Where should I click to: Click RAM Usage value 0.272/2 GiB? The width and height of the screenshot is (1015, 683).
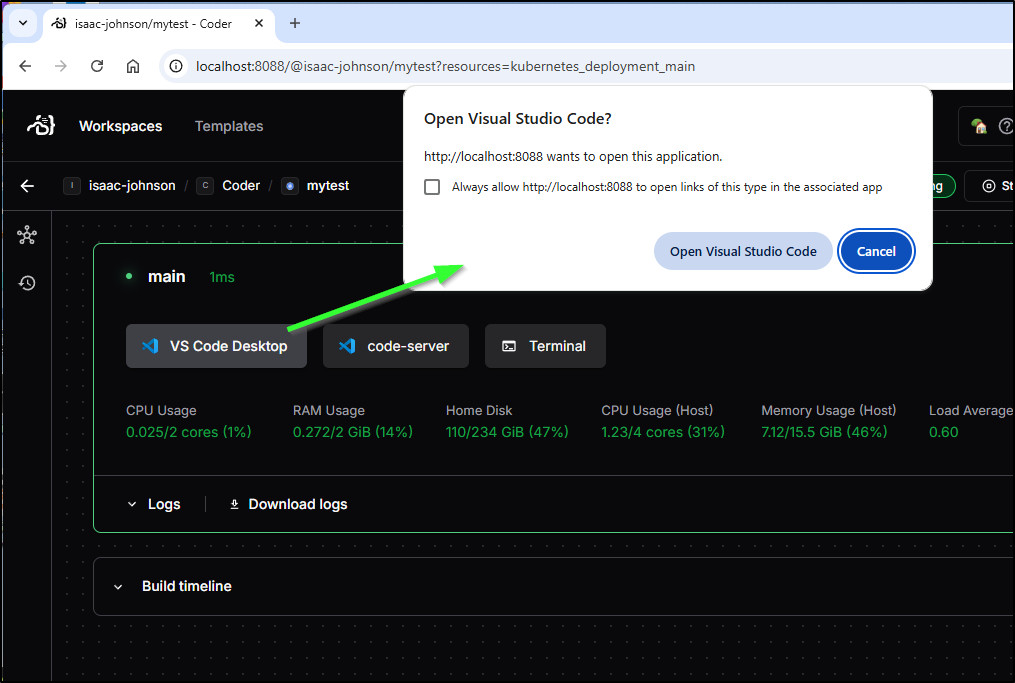[x=353, y=432]
